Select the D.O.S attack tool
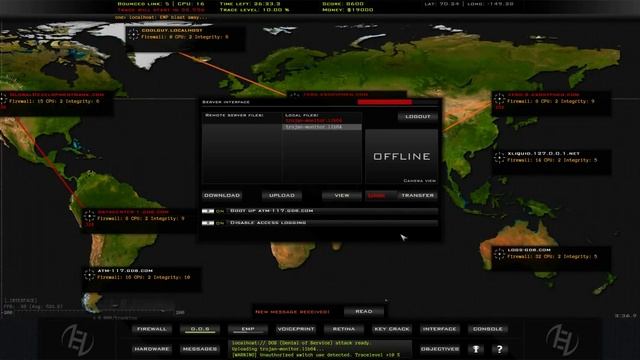This screenshot has width=640, height=360. click(200, 329)
